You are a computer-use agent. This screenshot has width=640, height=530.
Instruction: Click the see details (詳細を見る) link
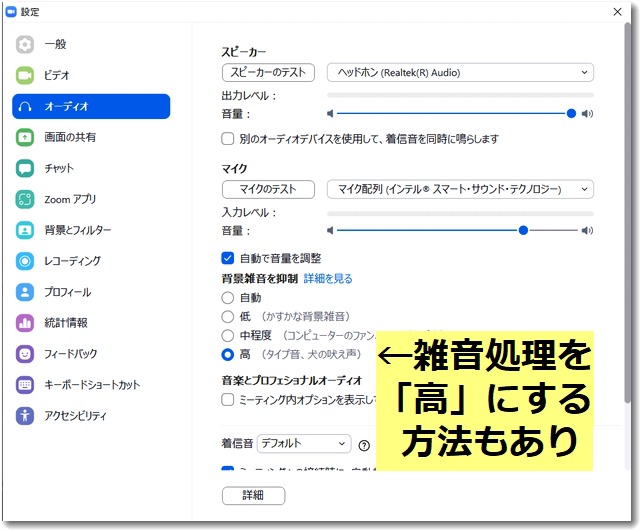pos(328,279)
